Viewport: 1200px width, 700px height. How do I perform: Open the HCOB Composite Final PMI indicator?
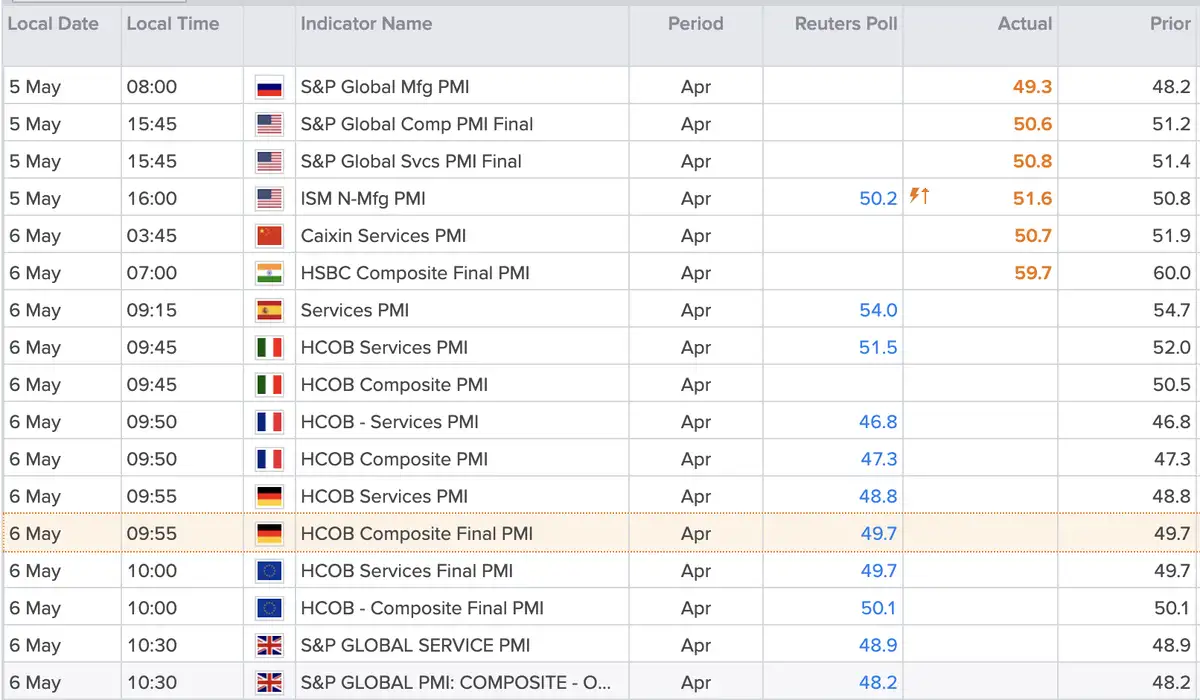click(x=417, y=534)
